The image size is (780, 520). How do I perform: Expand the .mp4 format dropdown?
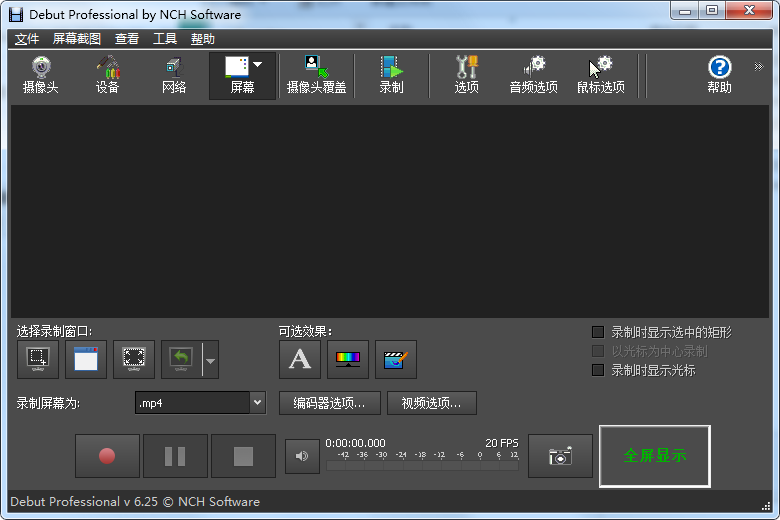258,403
